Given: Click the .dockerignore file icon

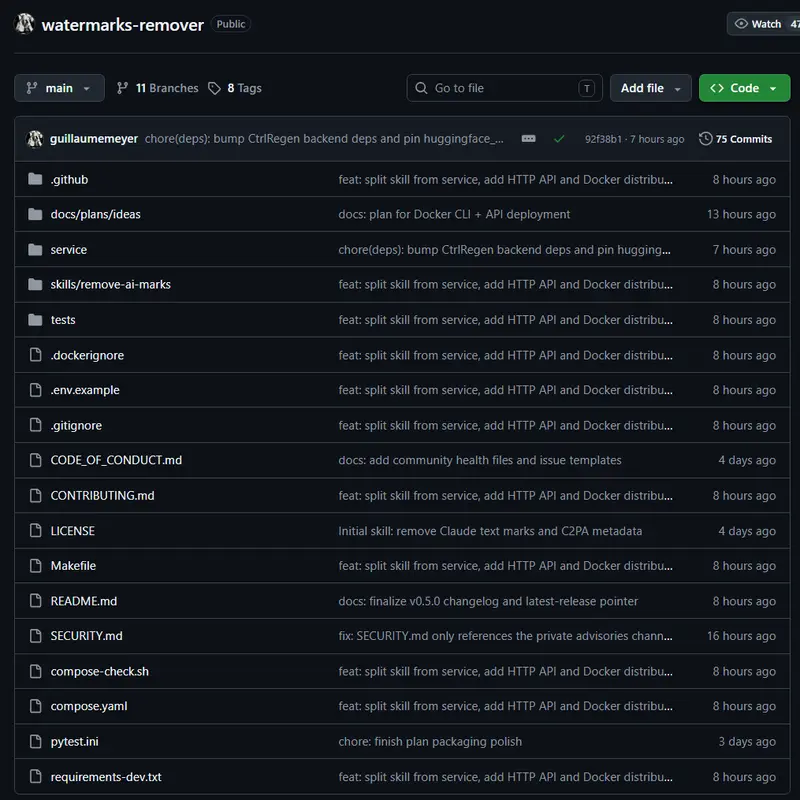Looking at the screenshot, I should pyautogui.click(x=35, y=355).
